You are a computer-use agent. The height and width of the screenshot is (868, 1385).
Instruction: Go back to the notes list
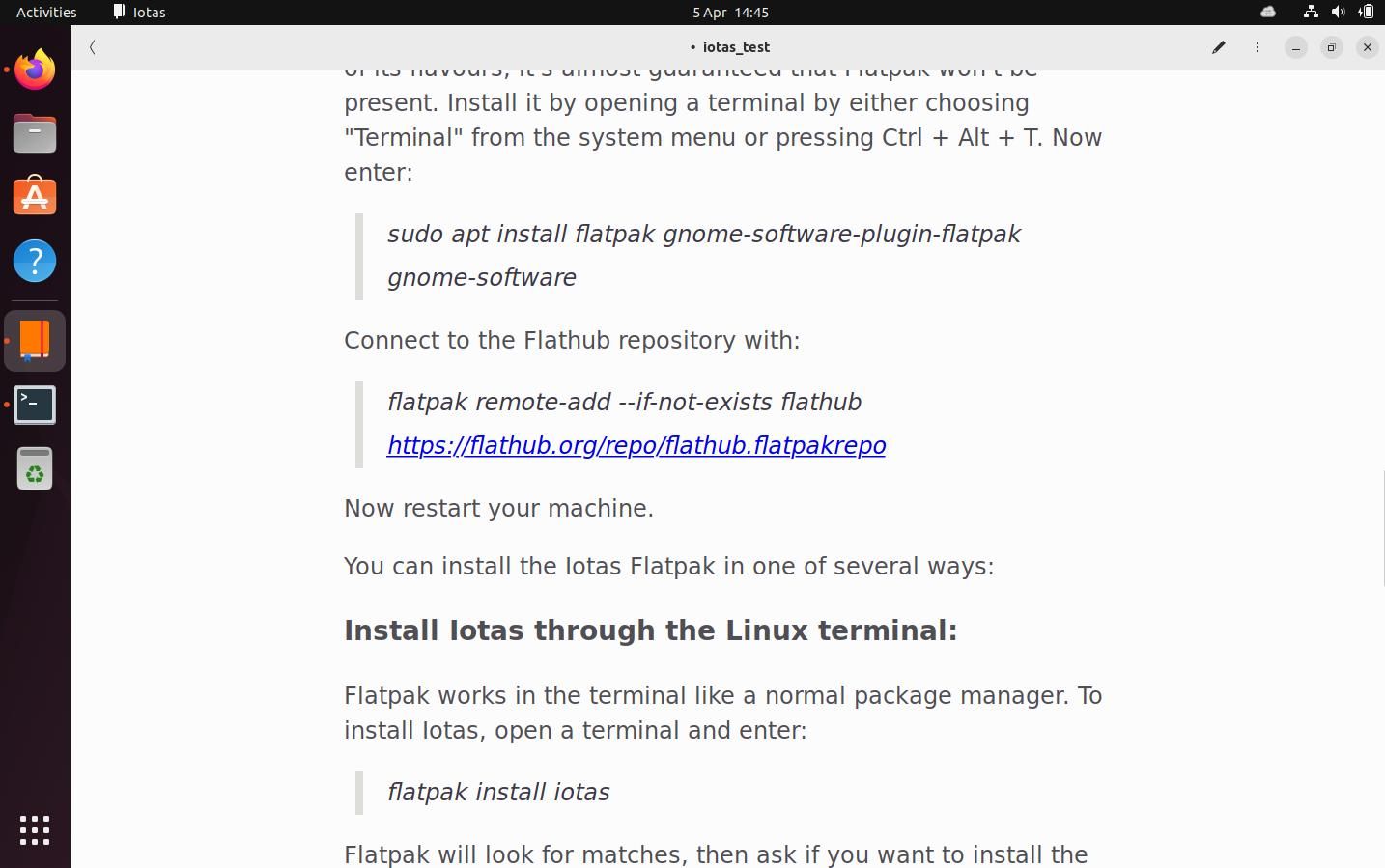[93, 47]
